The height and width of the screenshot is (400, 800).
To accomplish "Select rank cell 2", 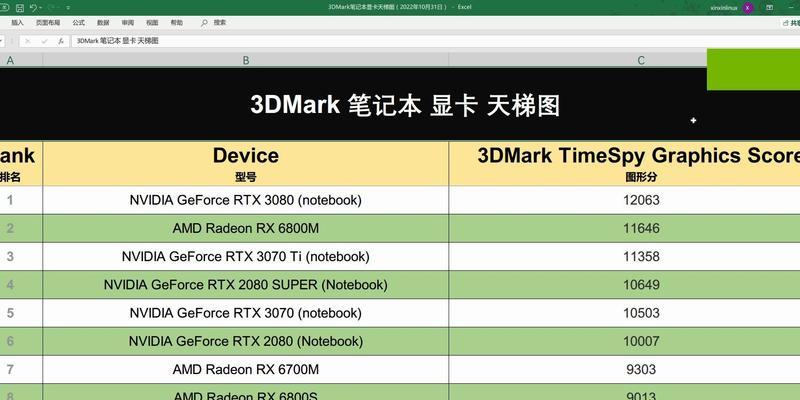I will tap(21, 228).
